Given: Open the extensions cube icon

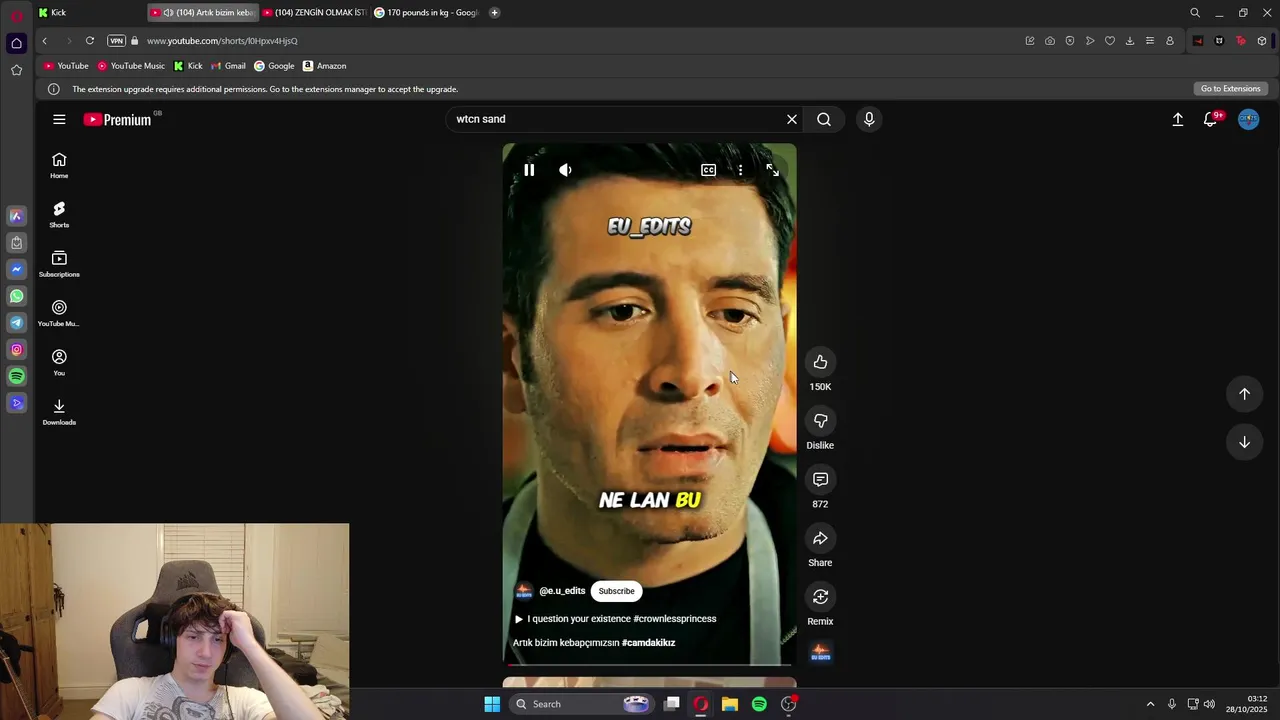Looking at the screenshot, I should point(1262,41).
